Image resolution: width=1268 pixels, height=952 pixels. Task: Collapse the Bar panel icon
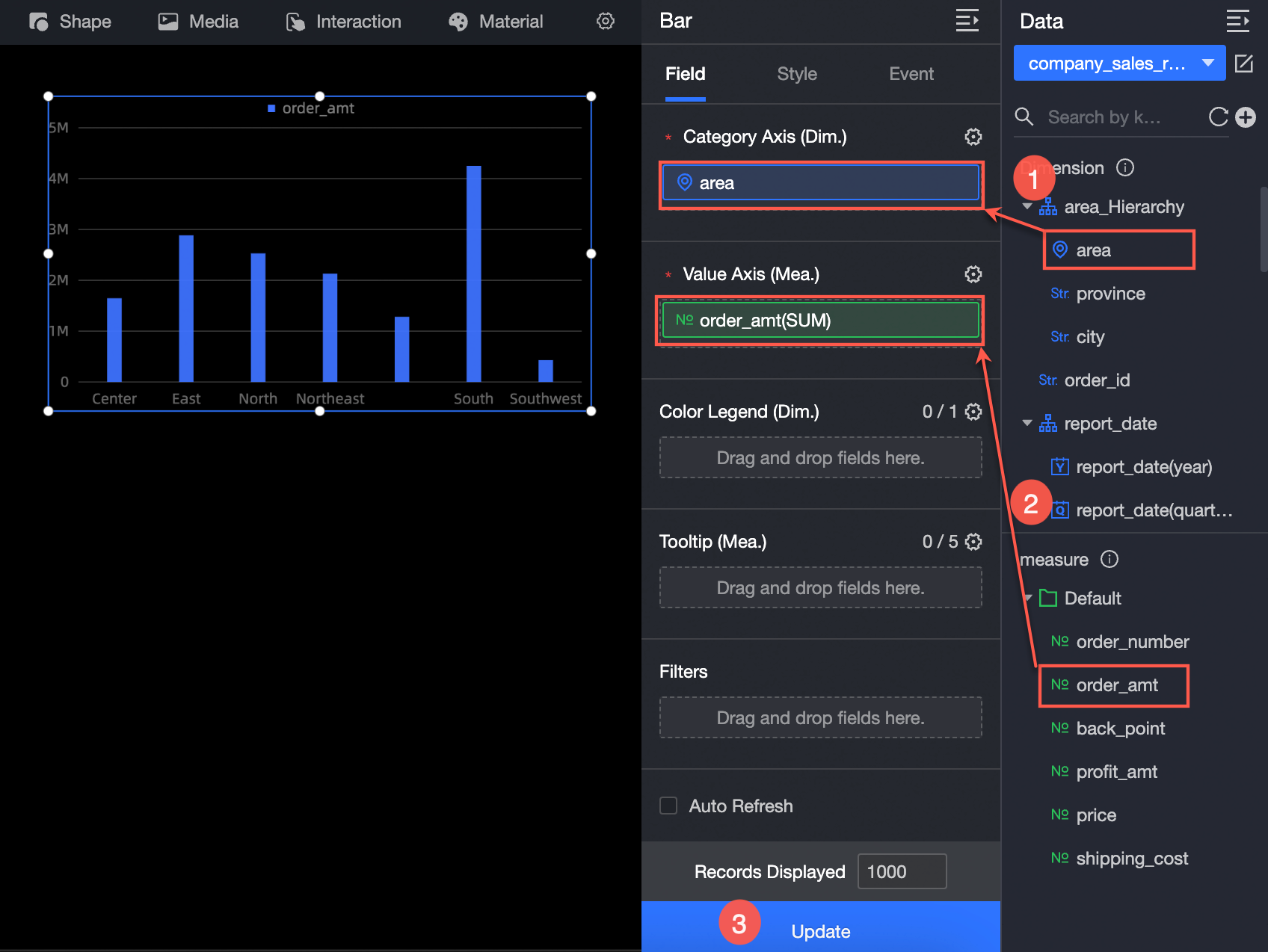coord(967,21)
